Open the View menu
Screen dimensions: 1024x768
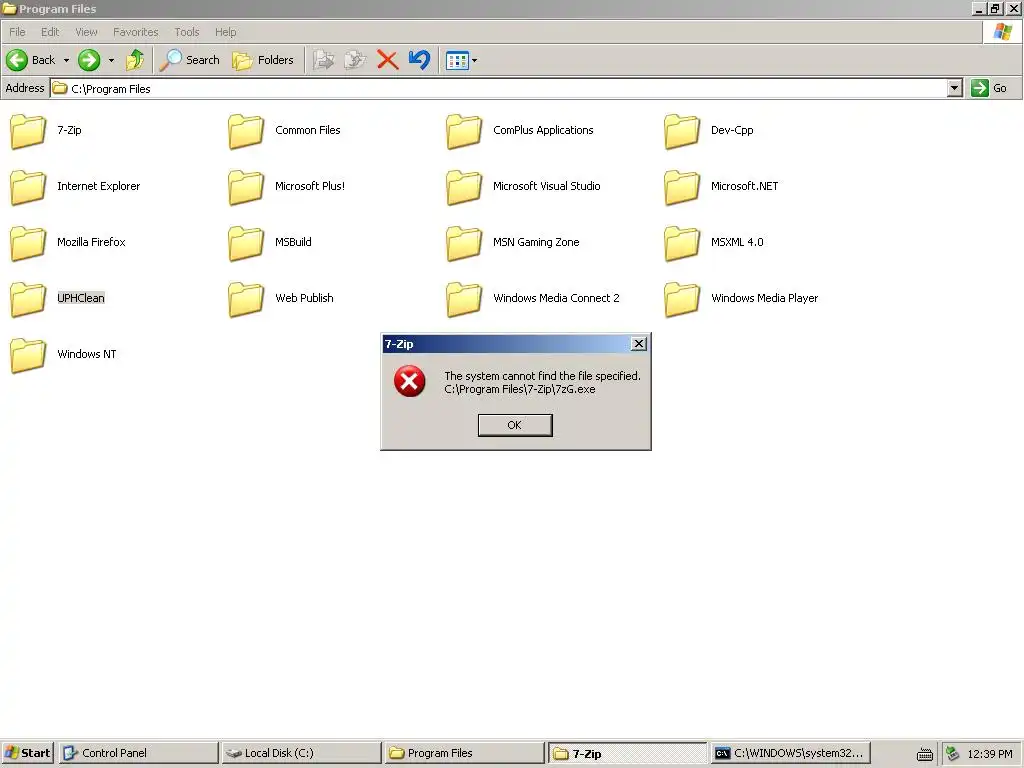[86, 32]
